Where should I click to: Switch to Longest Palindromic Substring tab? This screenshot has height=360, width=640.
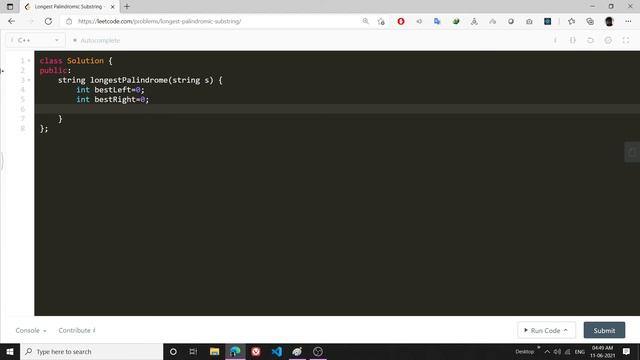[69, 7]
